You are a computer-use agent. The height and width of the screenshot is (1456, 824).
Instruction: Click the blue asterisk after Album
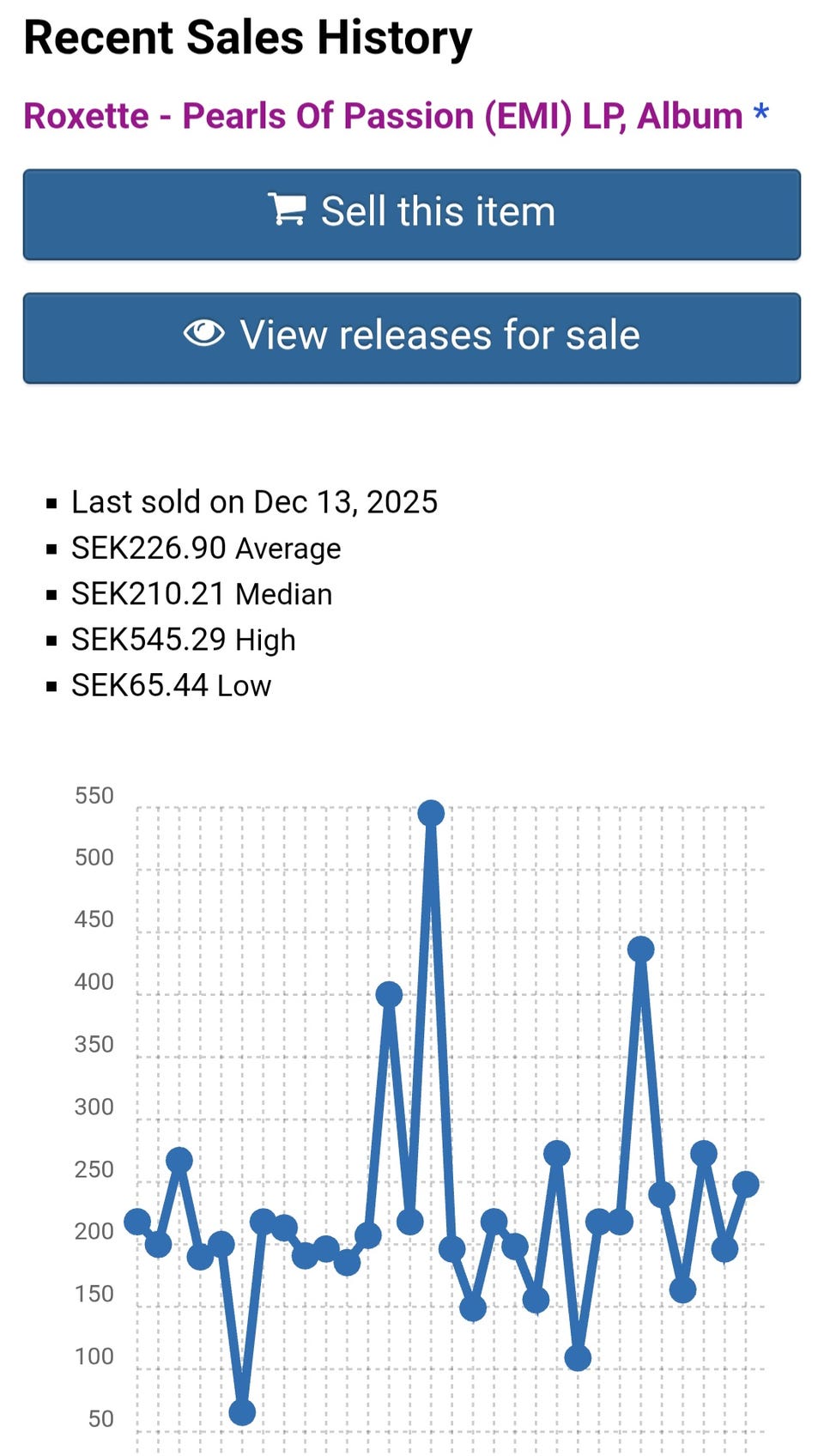[760, 114]
